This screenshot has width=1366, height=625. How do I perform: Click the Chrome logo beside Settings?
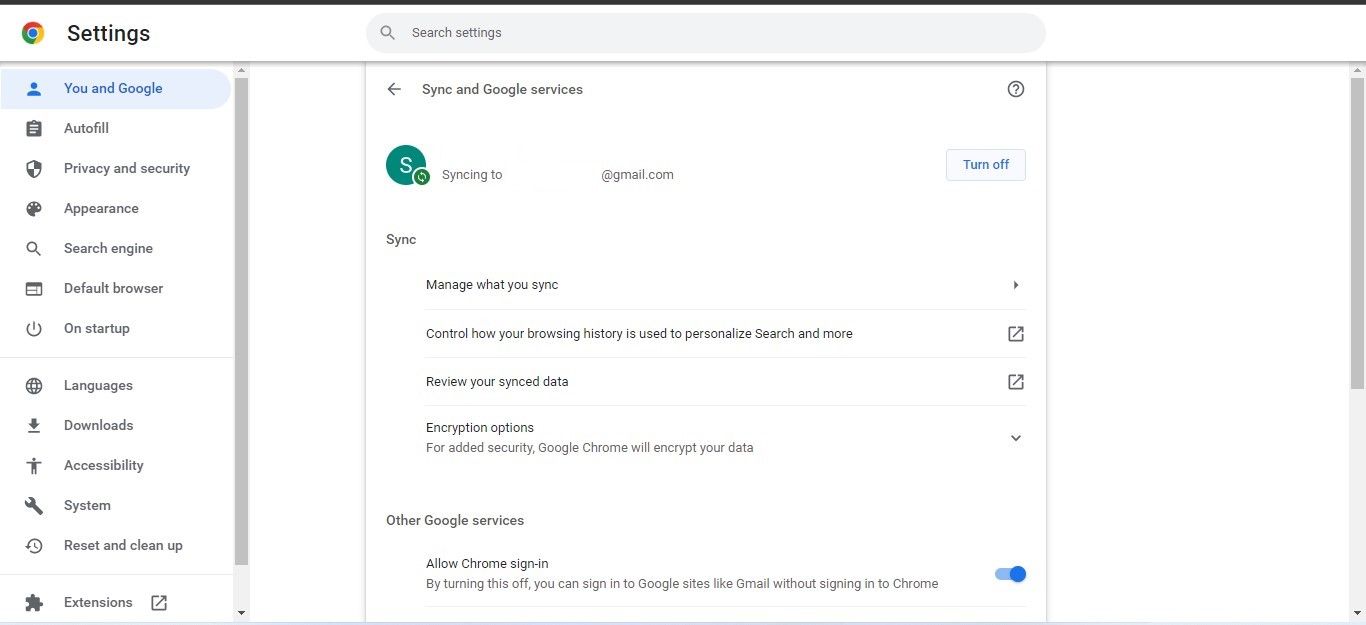33,33
